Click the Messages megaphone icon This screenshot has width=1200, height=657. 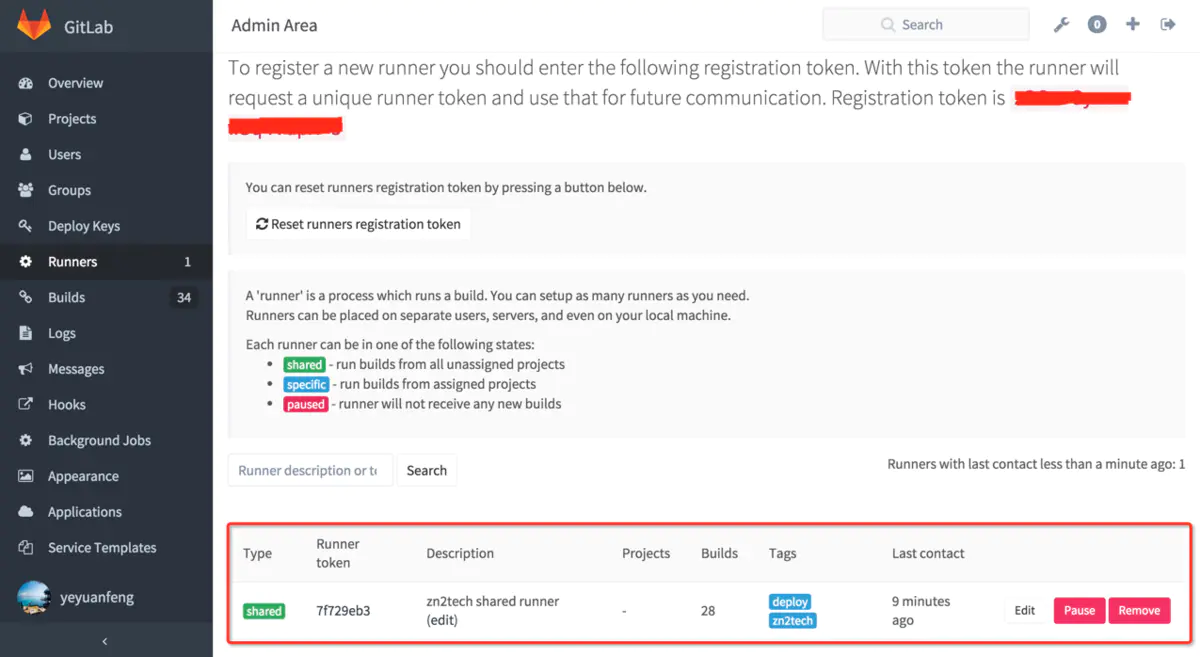point(26,369)
